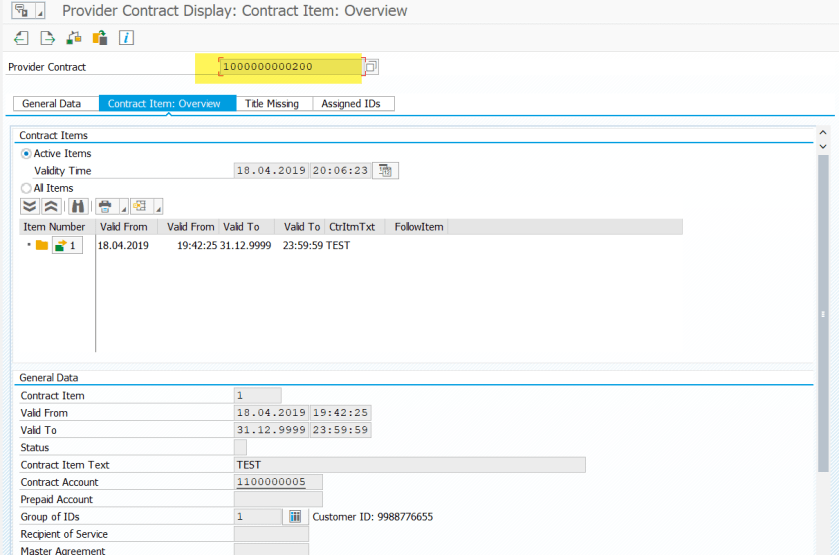Click General Data Valid From time 19:42:25
Viewport: 839px width, 555px height.
click(340, 413)
